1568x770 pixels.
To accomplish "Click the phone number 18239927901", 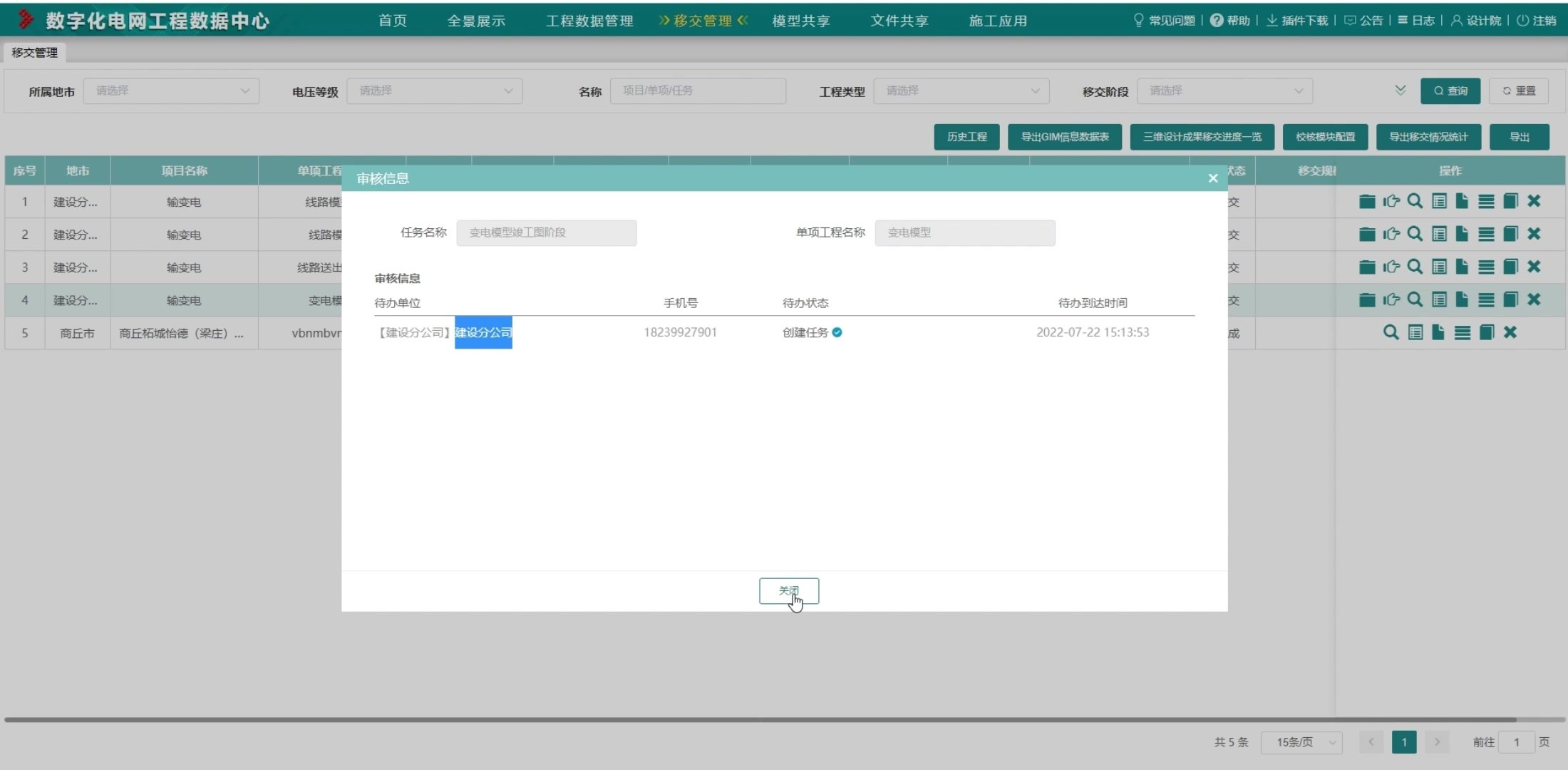I will pyautogui.click(x=680, y=332).
